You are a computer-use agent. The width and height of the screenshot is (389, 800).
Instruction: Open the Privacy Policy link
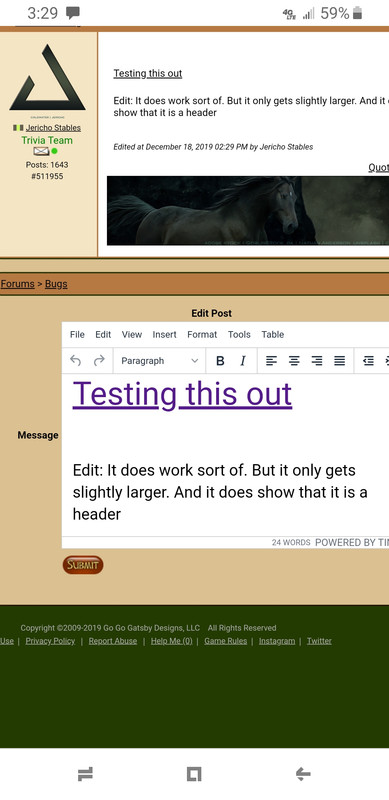tap(50, 641)
